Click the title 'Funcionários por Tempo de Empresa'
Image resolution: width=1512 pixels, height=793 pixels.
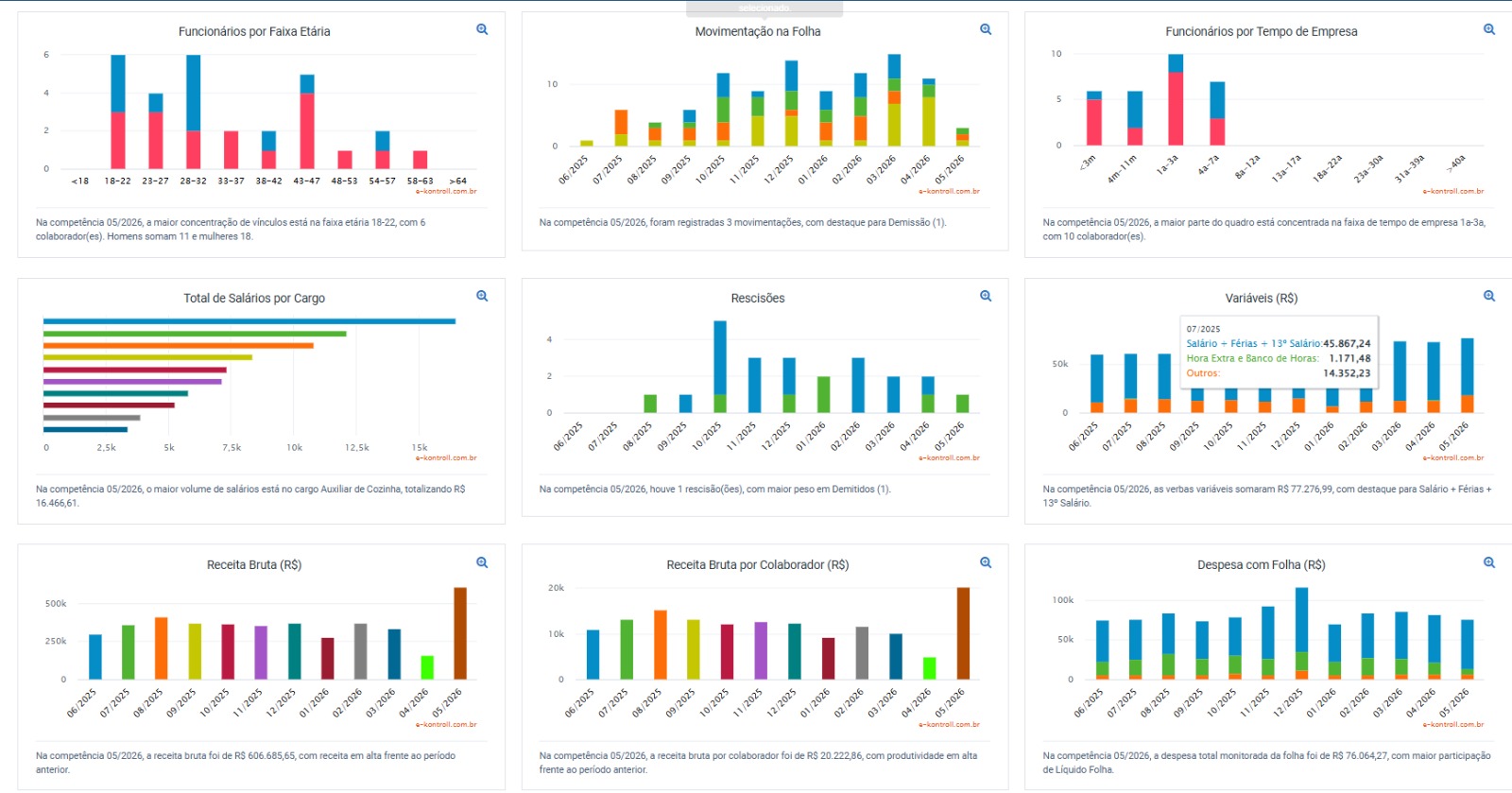1262,31
